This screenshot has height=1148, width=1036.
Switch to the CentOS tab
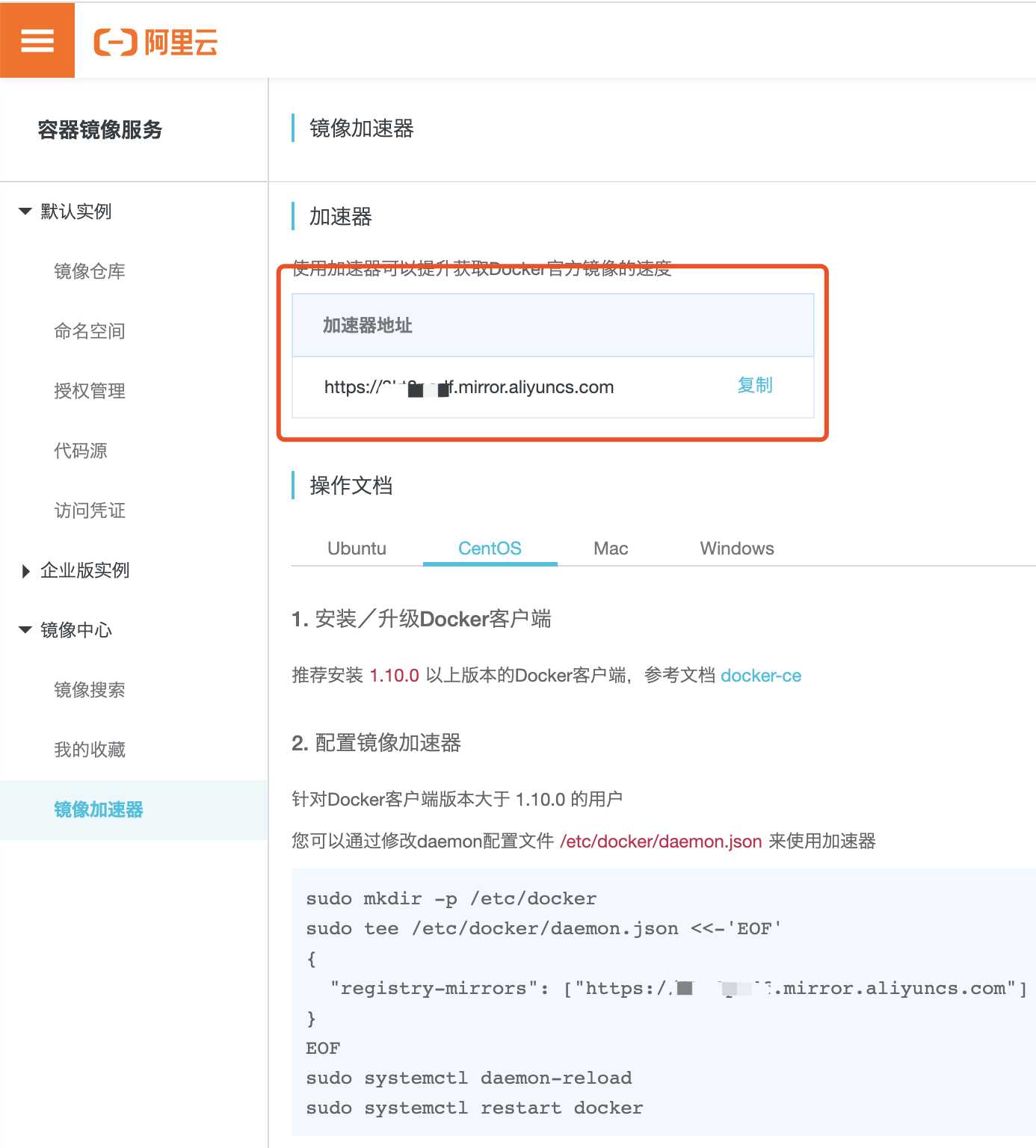(x=490, y=549)
